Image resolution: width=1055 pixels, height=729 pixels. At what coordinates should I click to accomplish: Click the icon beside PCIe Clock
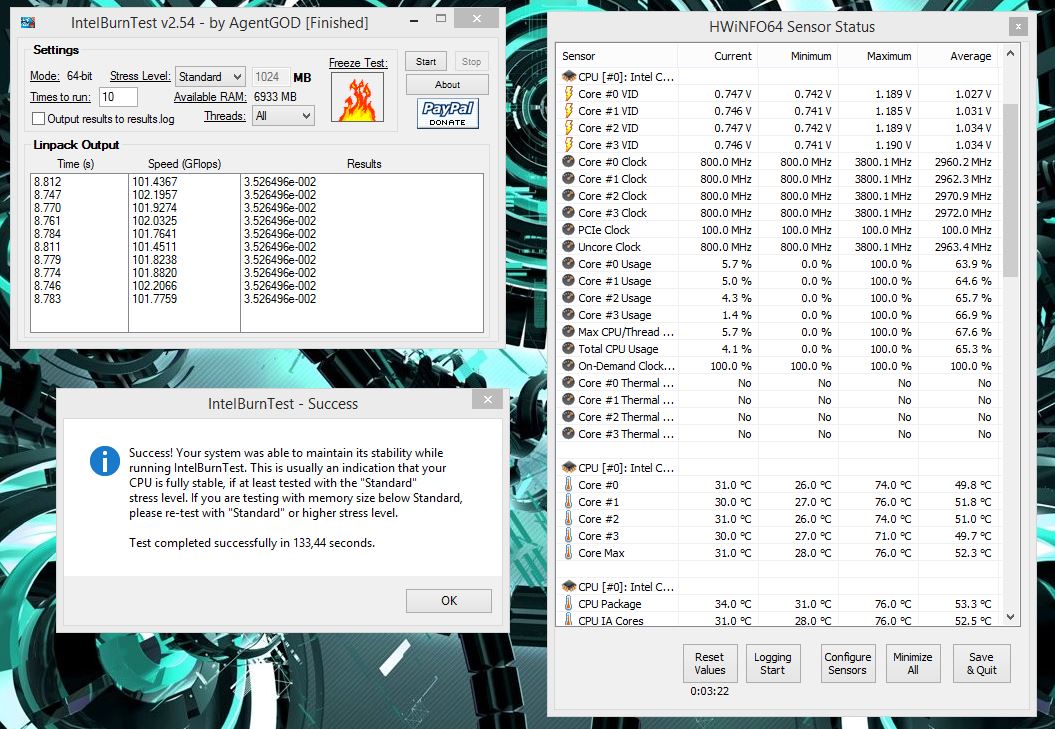(569, 230)
